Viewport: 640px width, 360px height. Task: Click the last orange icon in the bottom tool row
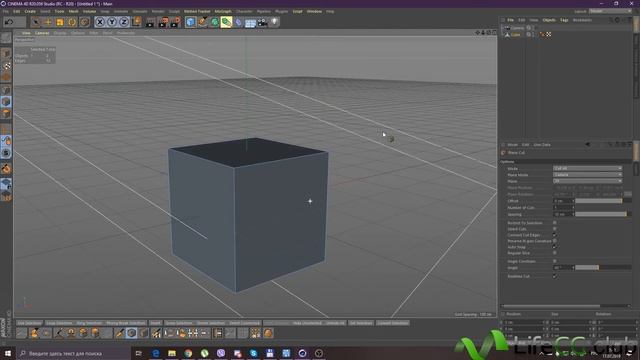[268, 333]
